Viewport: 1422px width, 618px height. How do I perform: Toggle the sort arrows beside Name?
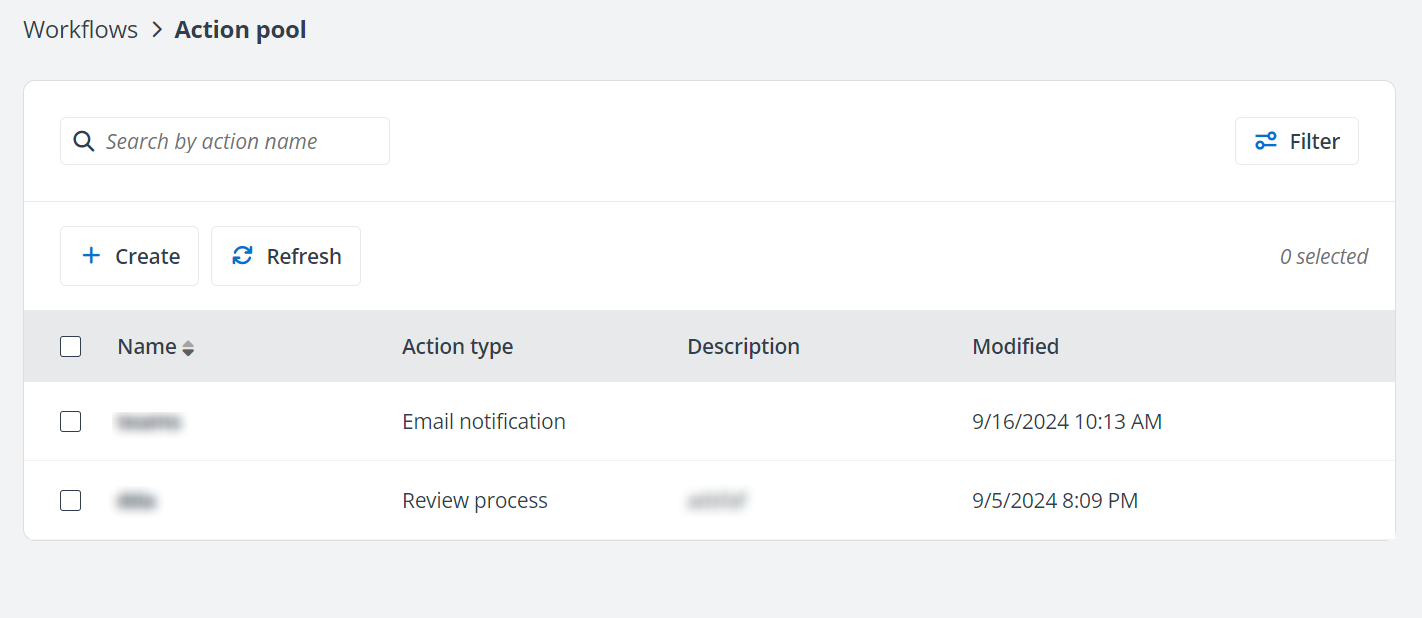[188, 348]
